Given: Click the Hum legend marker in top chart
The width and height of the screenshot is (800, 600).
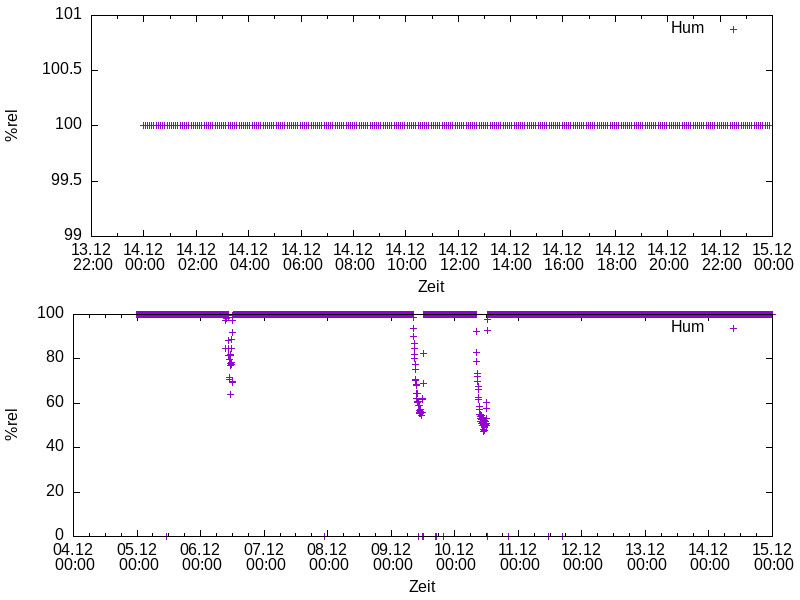Looking at the screenshot, I should (733, 29).
